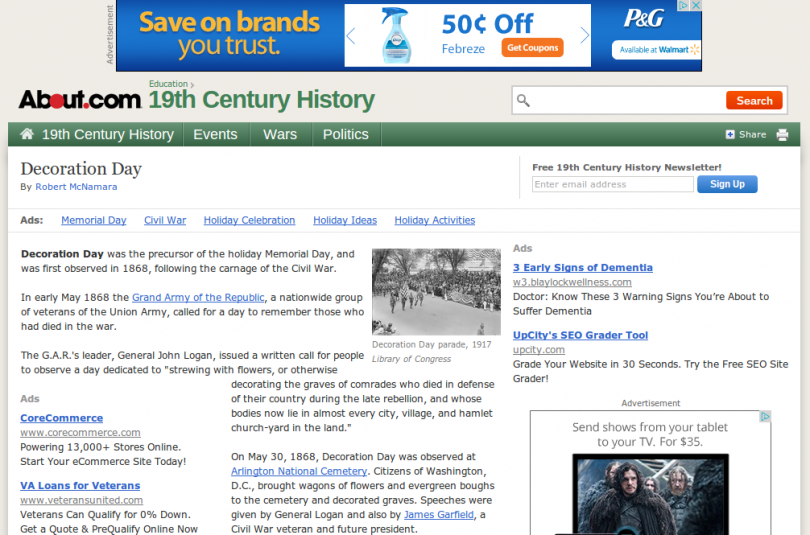
Task: Click AdChoices icon on sidebar tablet ad
Action: click(765, 416)
